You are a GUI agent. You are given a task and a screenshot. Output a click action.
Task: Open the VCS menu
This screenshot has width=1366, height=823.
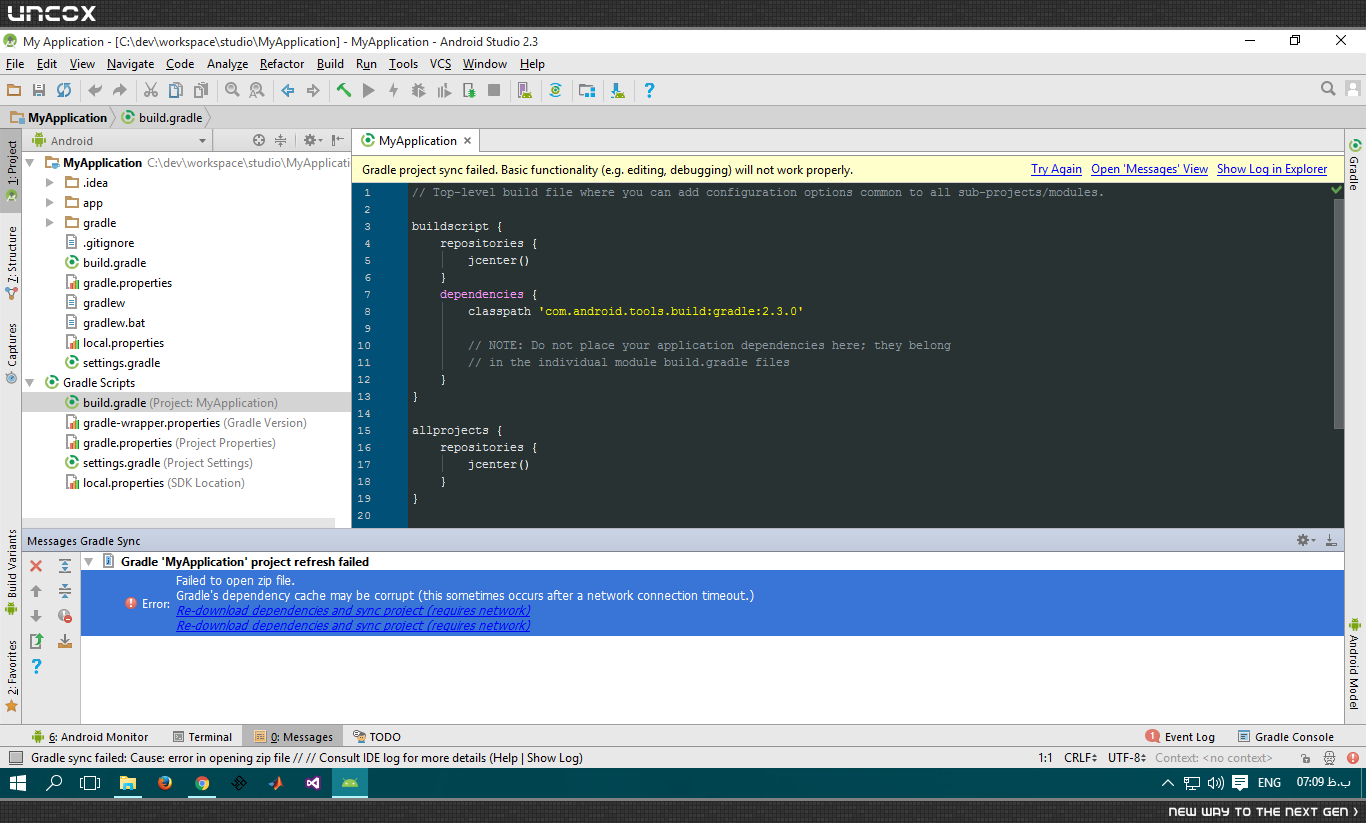click(x=441, y=64)
